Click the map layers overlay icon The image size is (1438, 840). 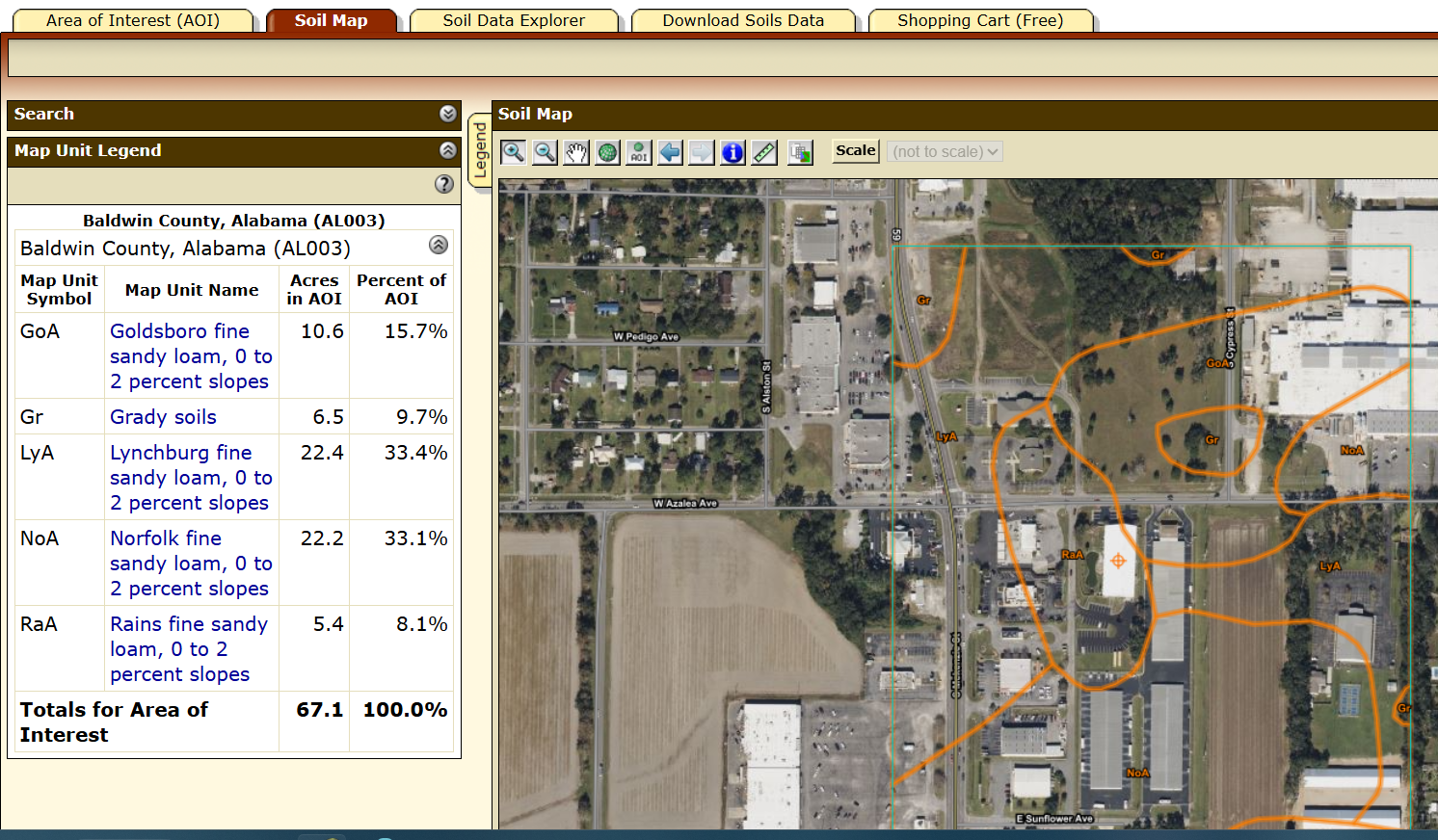(800, 152)
